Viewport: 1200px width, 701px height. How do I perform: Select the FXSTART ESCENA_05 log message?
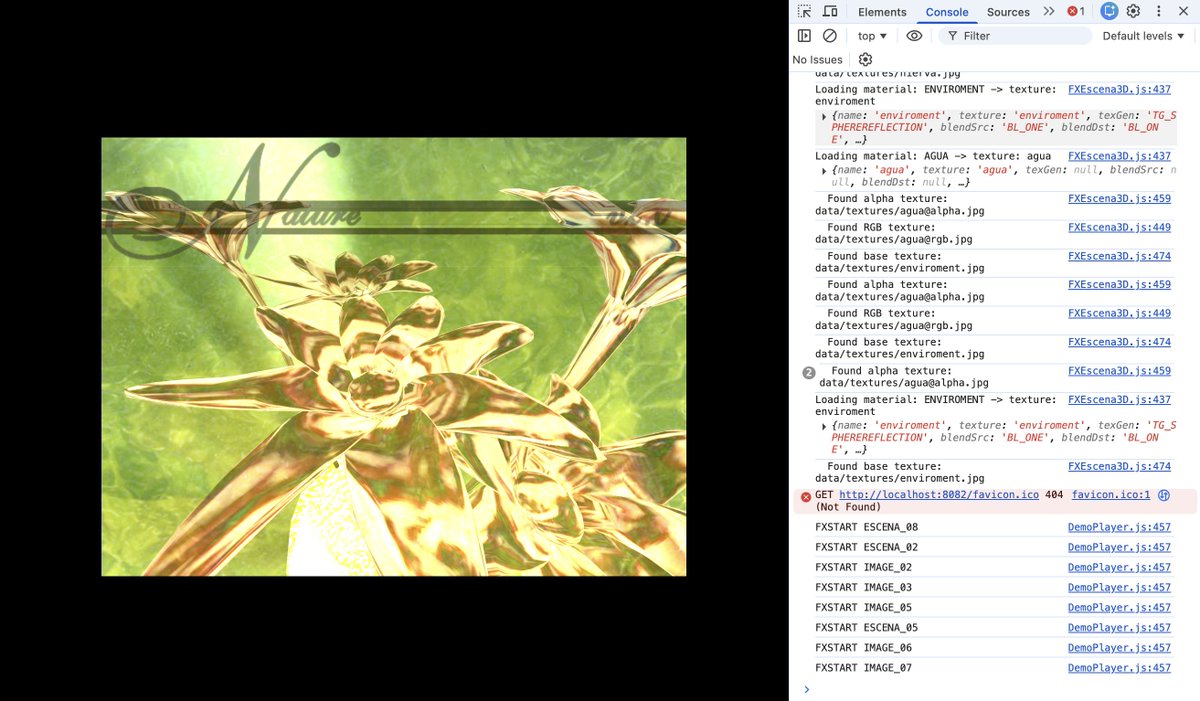point(866,628)
